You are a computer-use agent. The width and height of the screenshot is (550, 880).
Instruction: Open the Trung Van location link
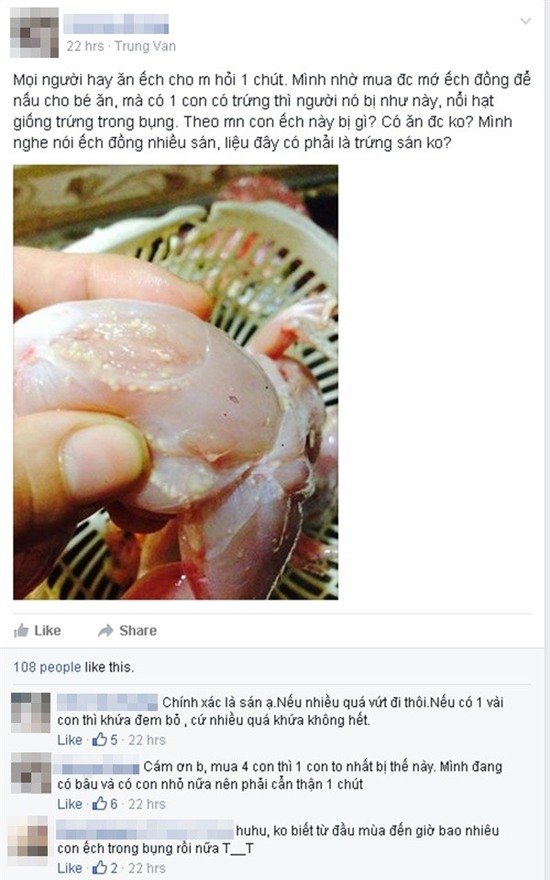tap(145, 46)
